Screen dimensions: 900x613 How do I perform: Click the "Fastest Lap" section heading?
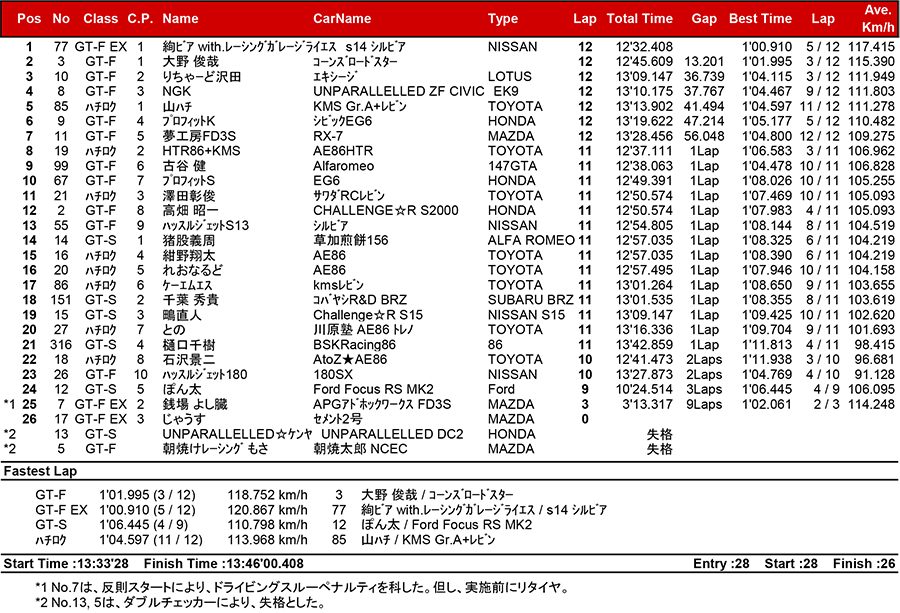(x=40, y=471)
